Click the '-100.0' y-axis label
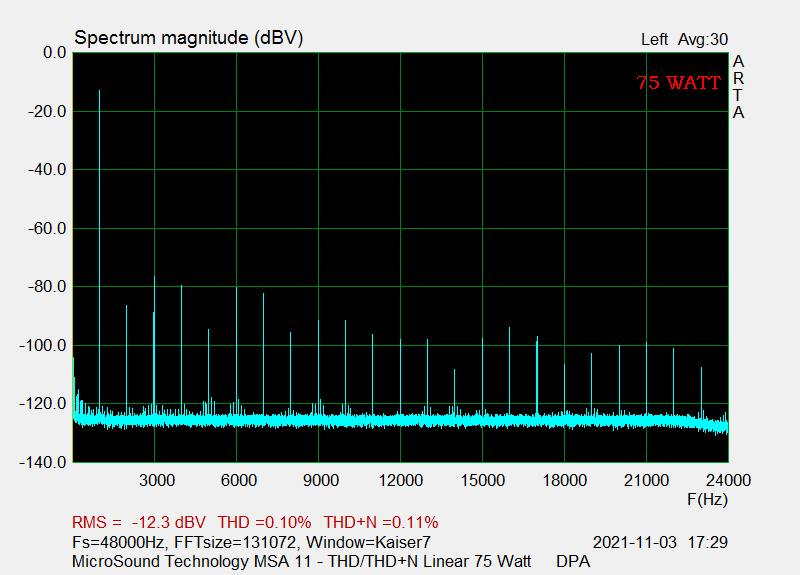This screenshot has height=575, width=800. 43,345
